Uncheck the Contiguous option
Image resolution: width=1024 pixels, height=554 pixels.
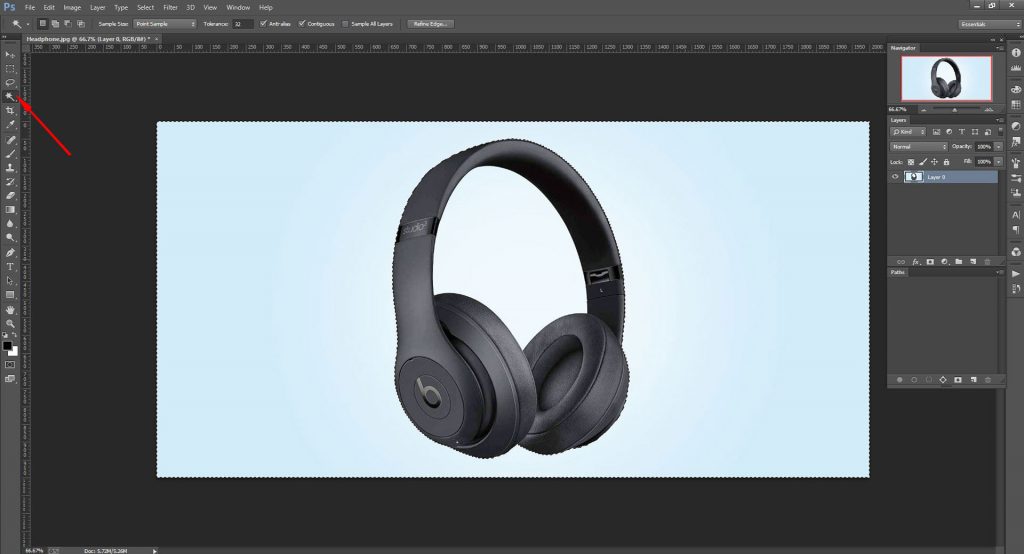(x=302, y=24)
